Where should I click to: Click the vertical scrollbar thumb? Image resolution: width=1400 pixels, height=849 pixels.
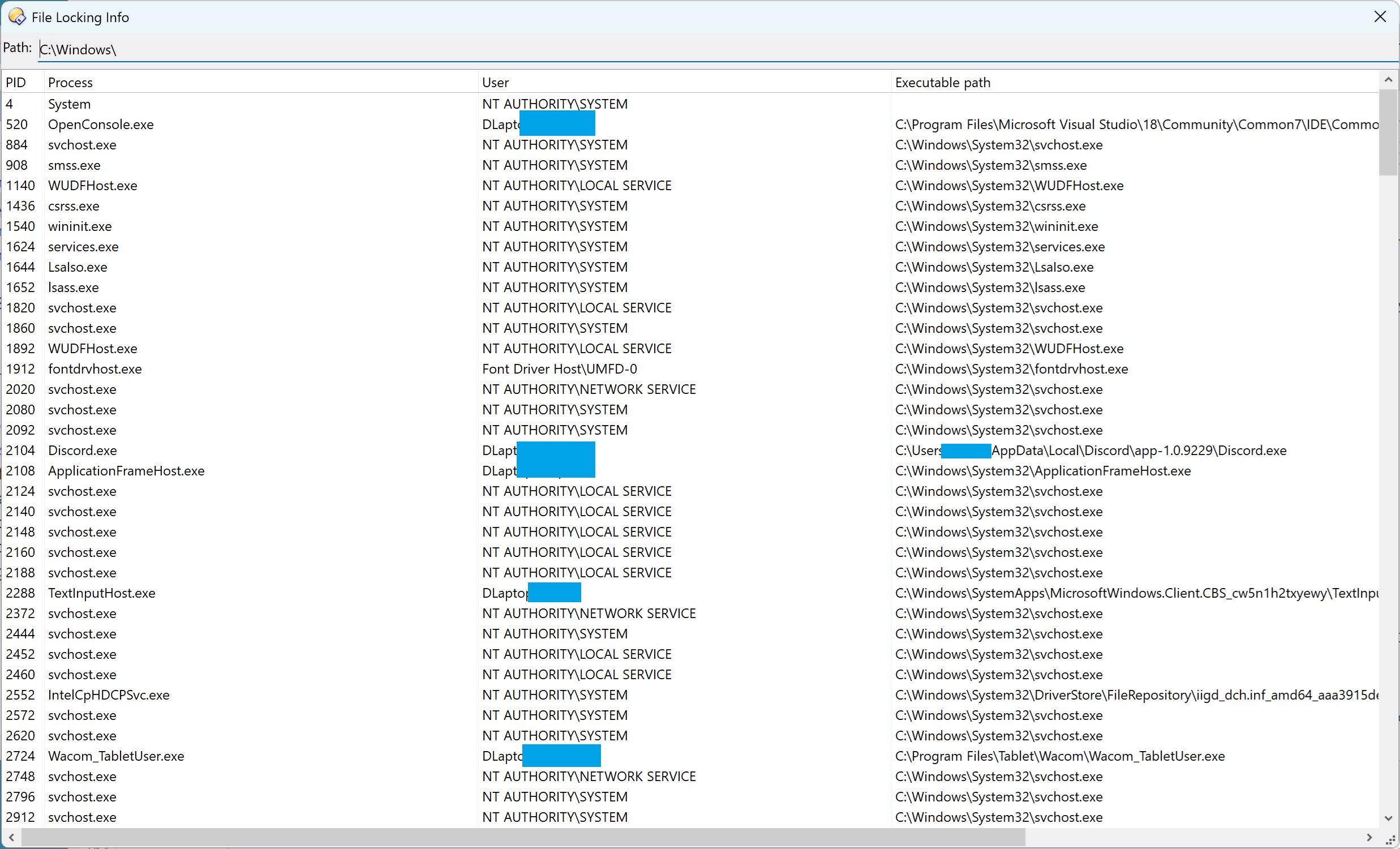coord(1389,132)
